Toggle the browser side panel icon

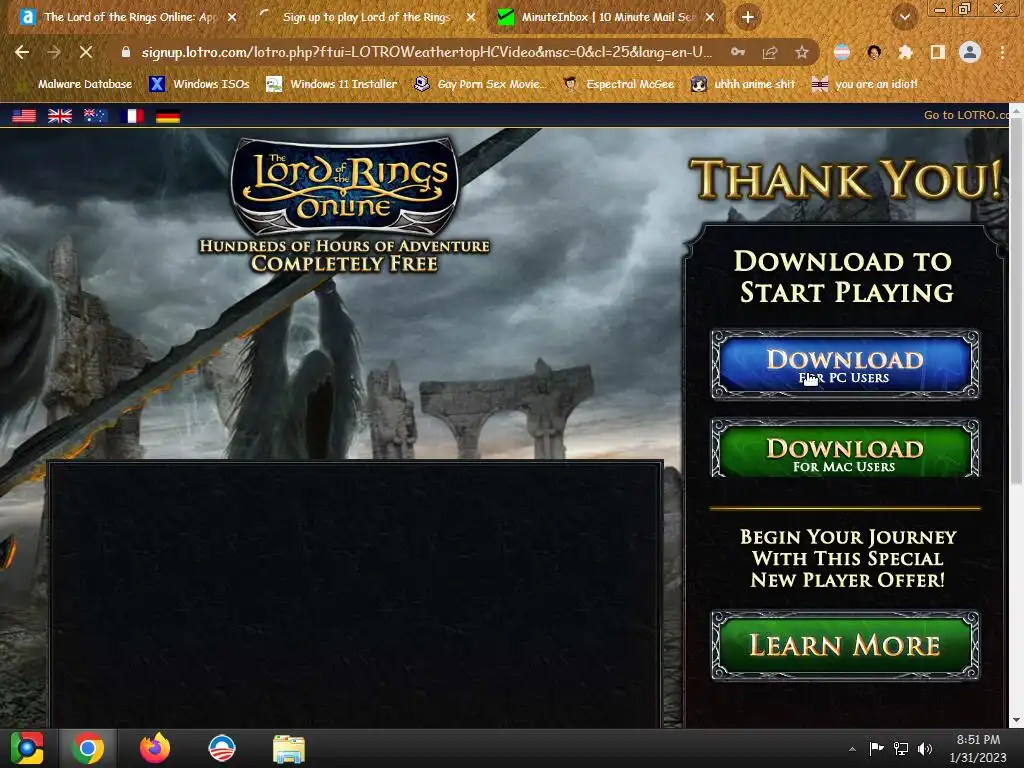coord(937,52)
